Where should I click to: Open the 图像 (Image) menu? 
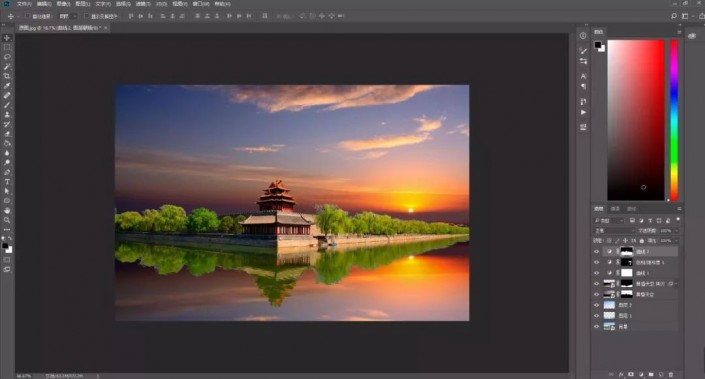click(63, 4)
